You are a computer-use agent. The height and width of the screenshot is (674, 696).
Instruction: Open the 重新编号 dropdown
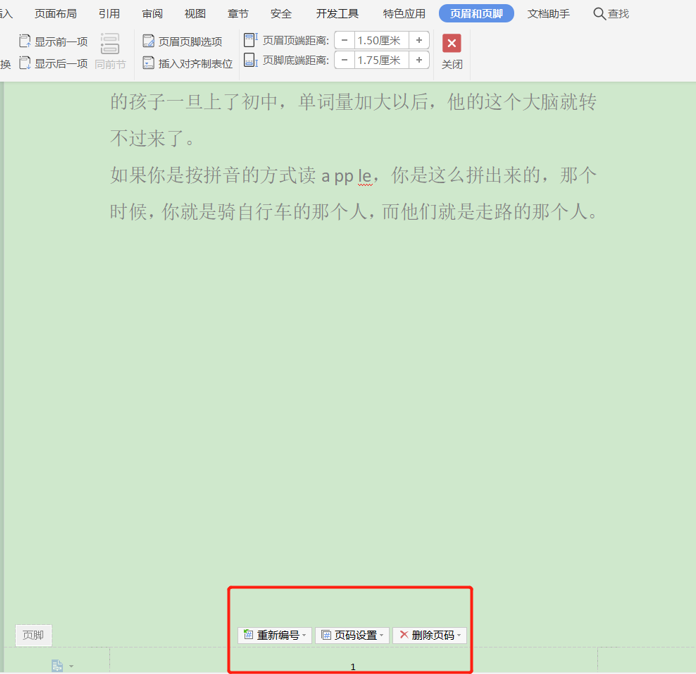point(275,635)
